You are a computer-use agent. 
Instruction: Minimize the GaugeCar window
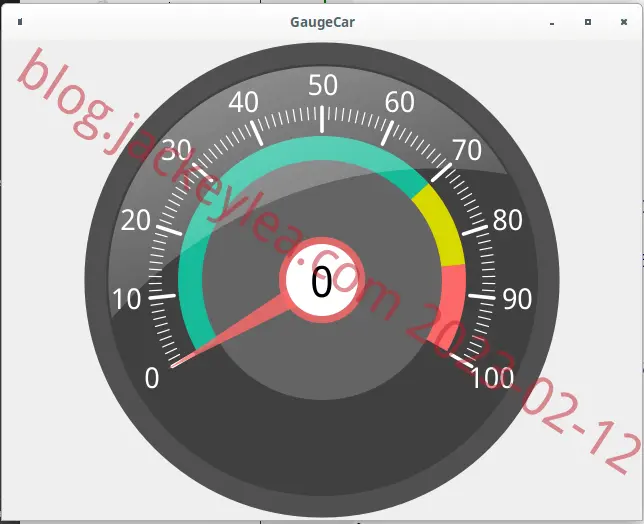552,23
